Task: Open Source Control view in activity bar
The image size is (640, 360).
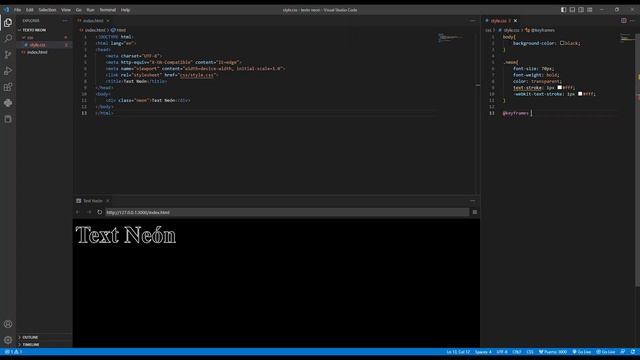Action: click(8, 54)
